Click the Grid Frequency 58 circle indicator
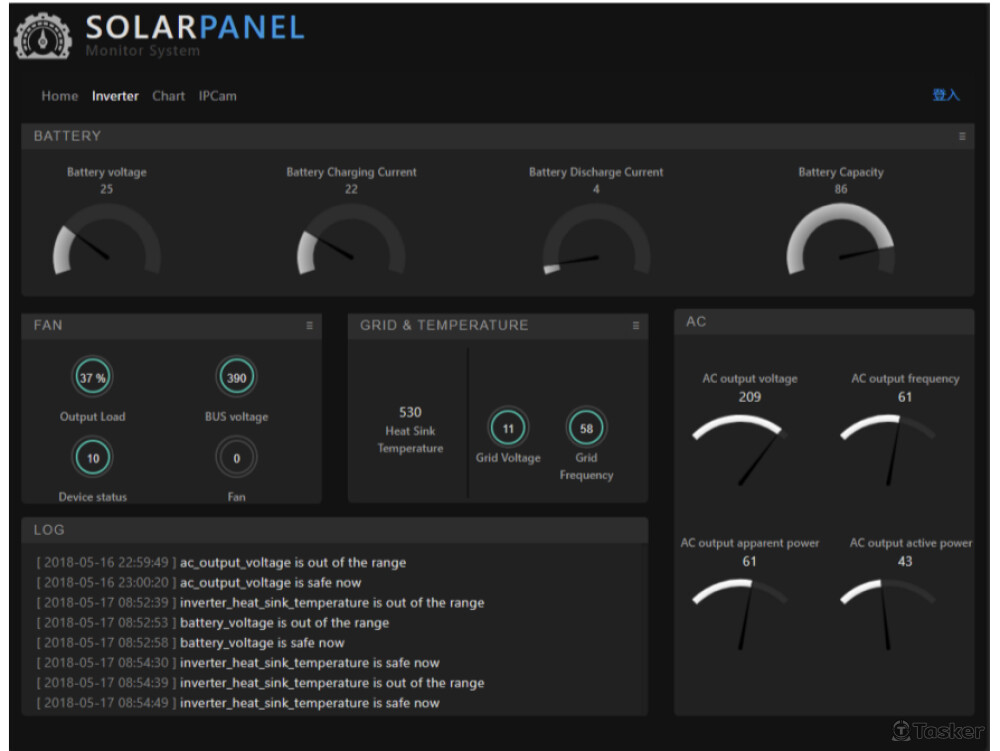Image resolution: width=1000 pixels, height=751 pixels. point(586,429)
